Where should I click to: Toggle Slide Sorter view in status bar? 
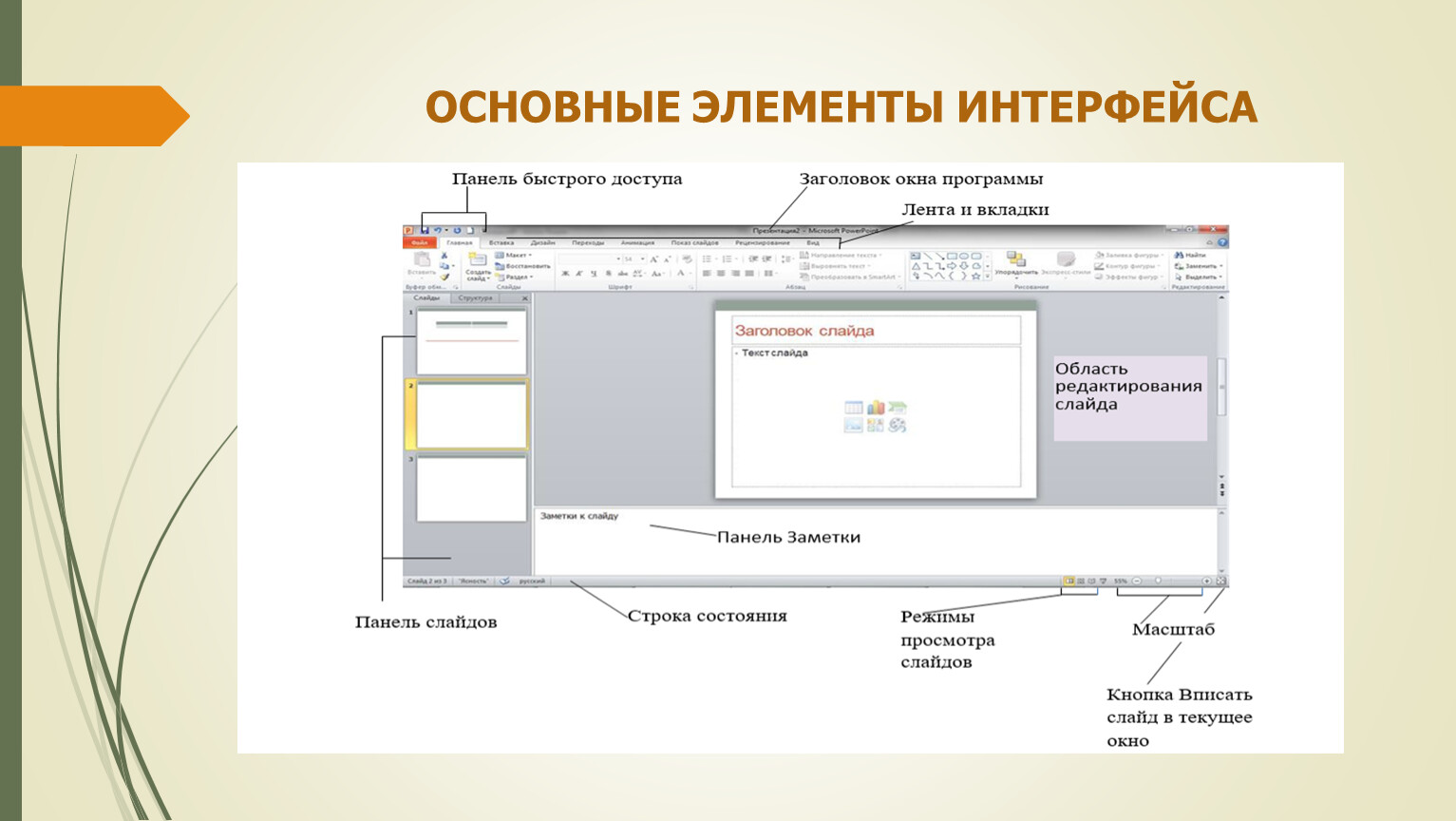(x=1081, y=582)
